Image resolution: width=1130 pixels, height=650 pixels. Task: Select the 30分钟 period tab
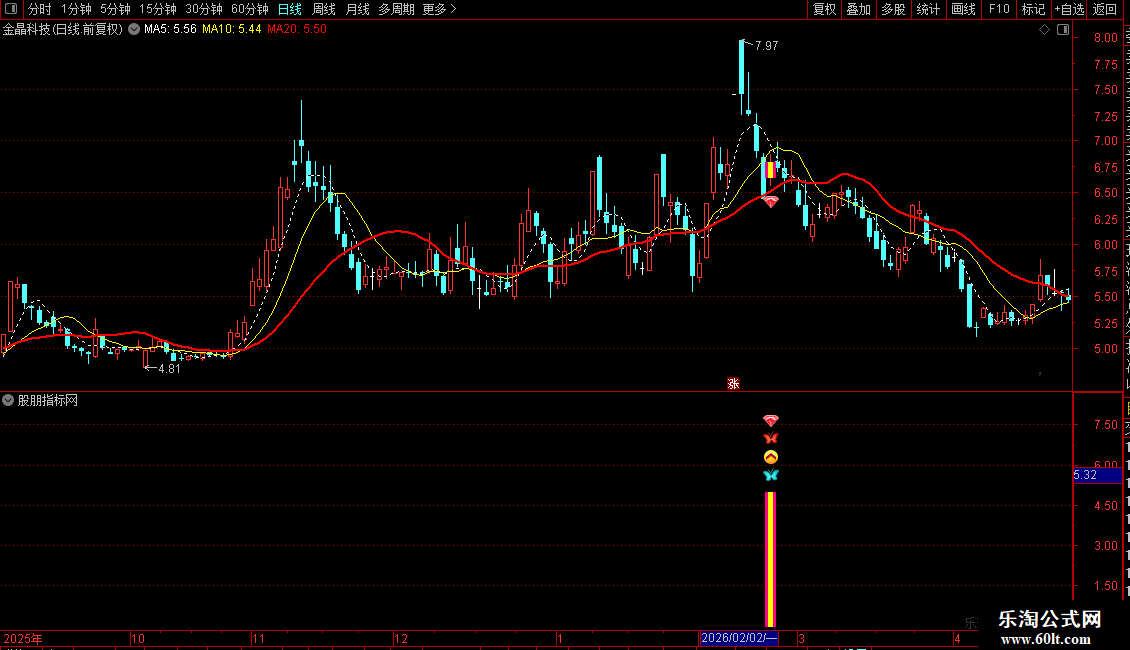(204, 9)
